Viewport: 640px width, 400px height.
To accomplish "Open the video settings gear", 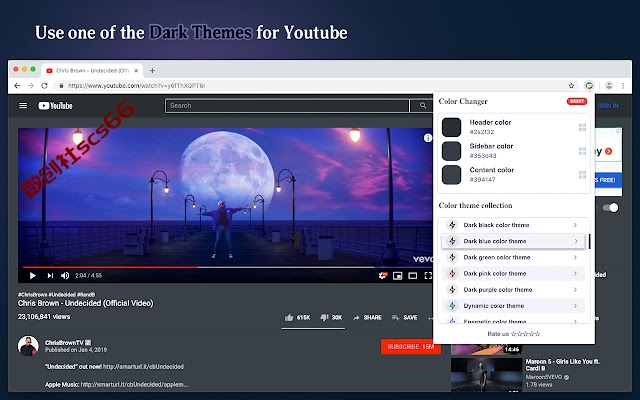I will [x=383, y=276].
